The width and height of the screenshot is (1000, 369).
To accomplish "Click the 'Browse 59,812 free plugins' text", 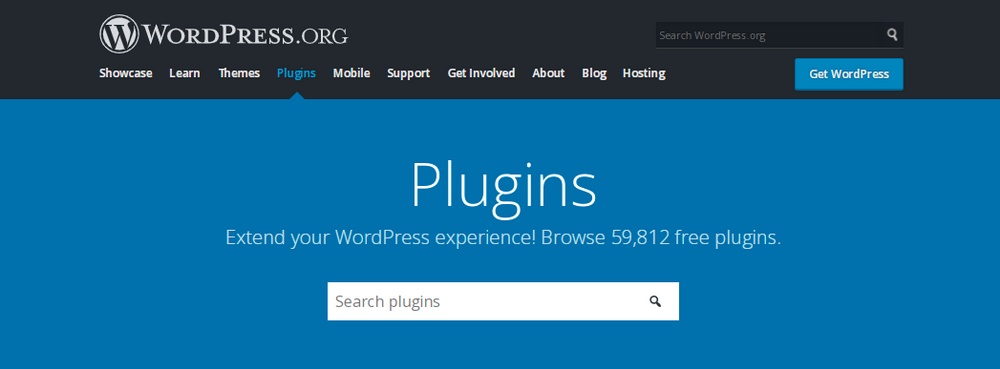I will [x=661, y=238].
